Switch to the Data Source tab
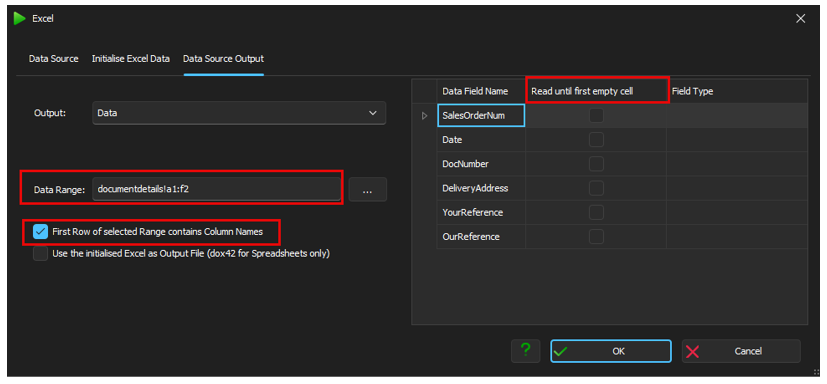Viewport: 827px width, 384px height. (54, 59)
